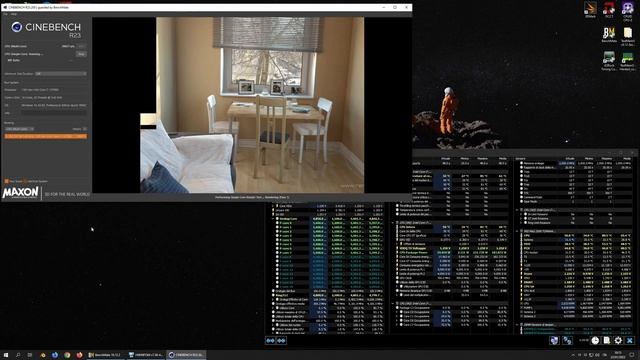Click the Start button beside CPU Multi Core

pos(81,47)
